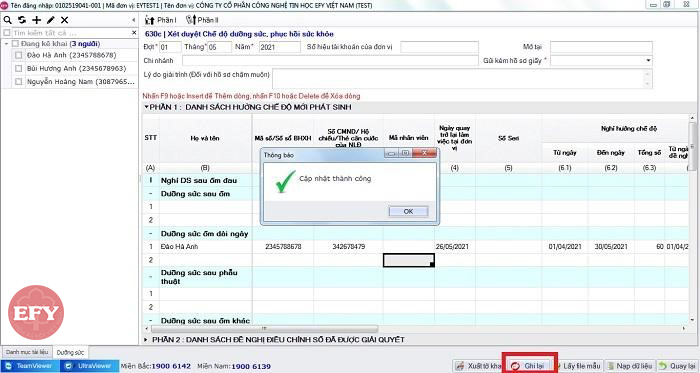Click the search text box Tìm kiếm tất cả
The height and width of the screenshot is (373, 700).
click(71, 33)
